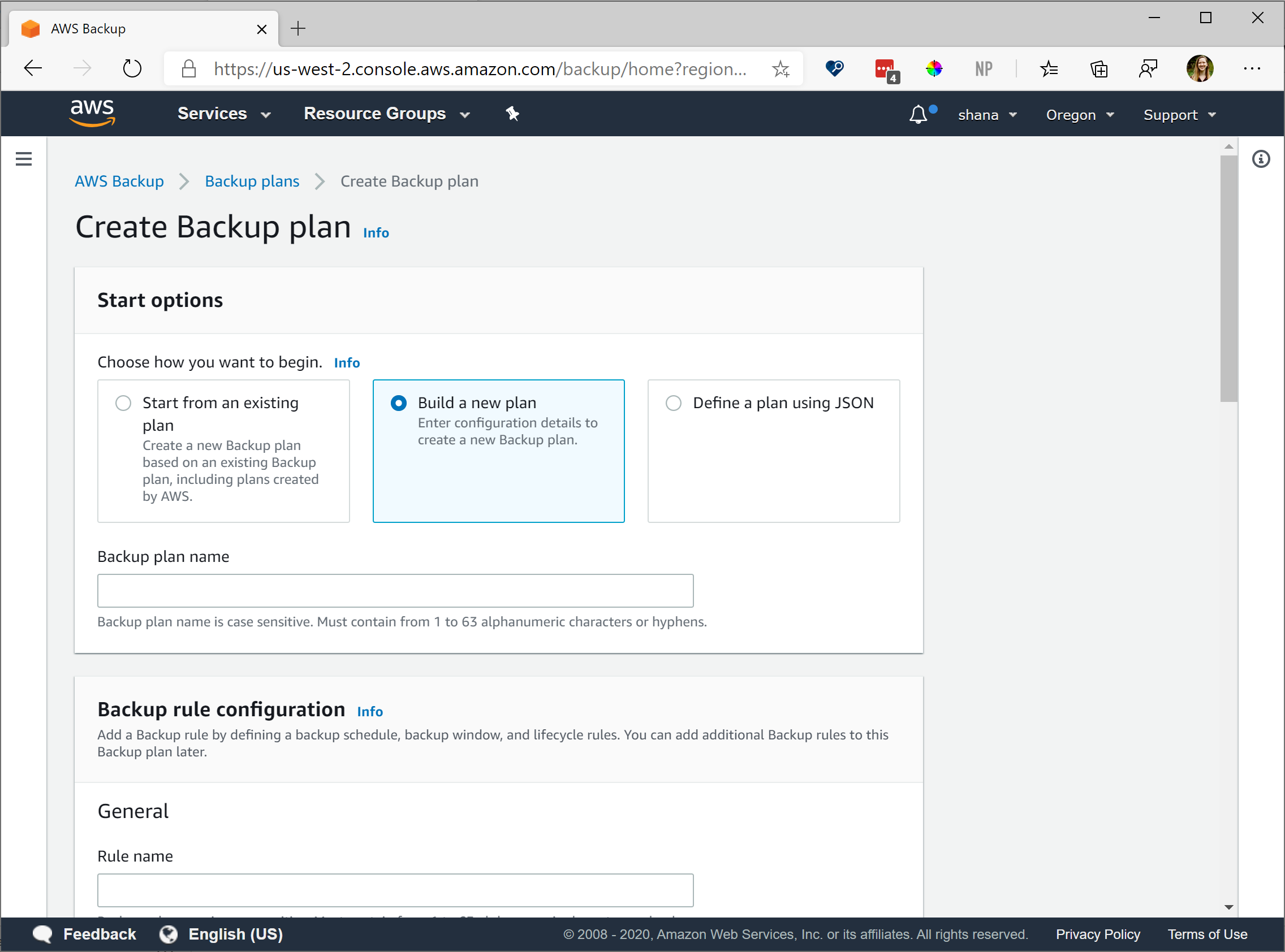Click the pin/pushpin icon in navbar
1285x952 pixels.
512,113
